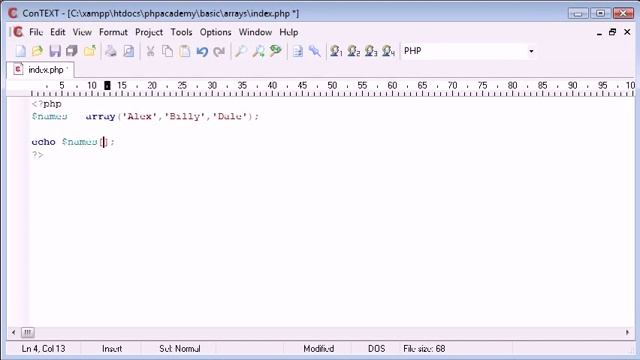
Task: Run user command 2
Action: (353, 51)
